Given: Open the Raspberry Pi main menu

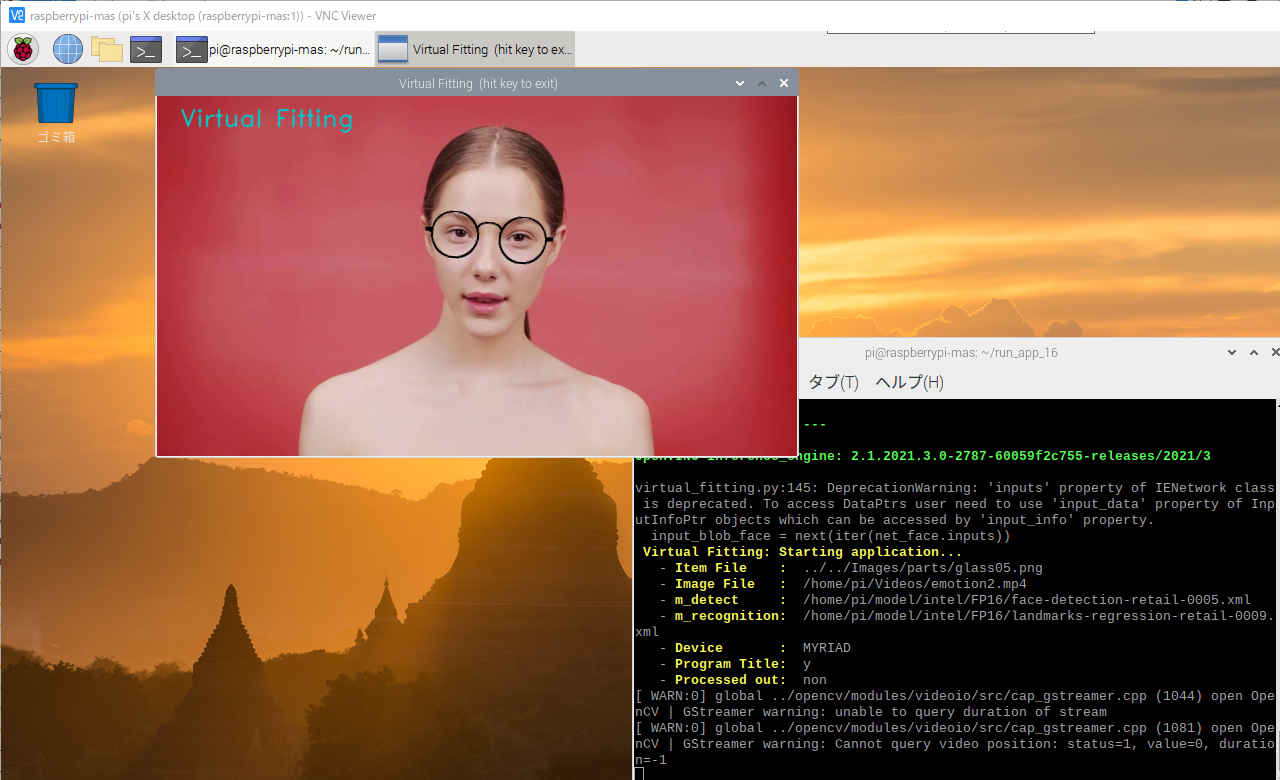Looking at the screenshot, I should [x=23, y=48].
